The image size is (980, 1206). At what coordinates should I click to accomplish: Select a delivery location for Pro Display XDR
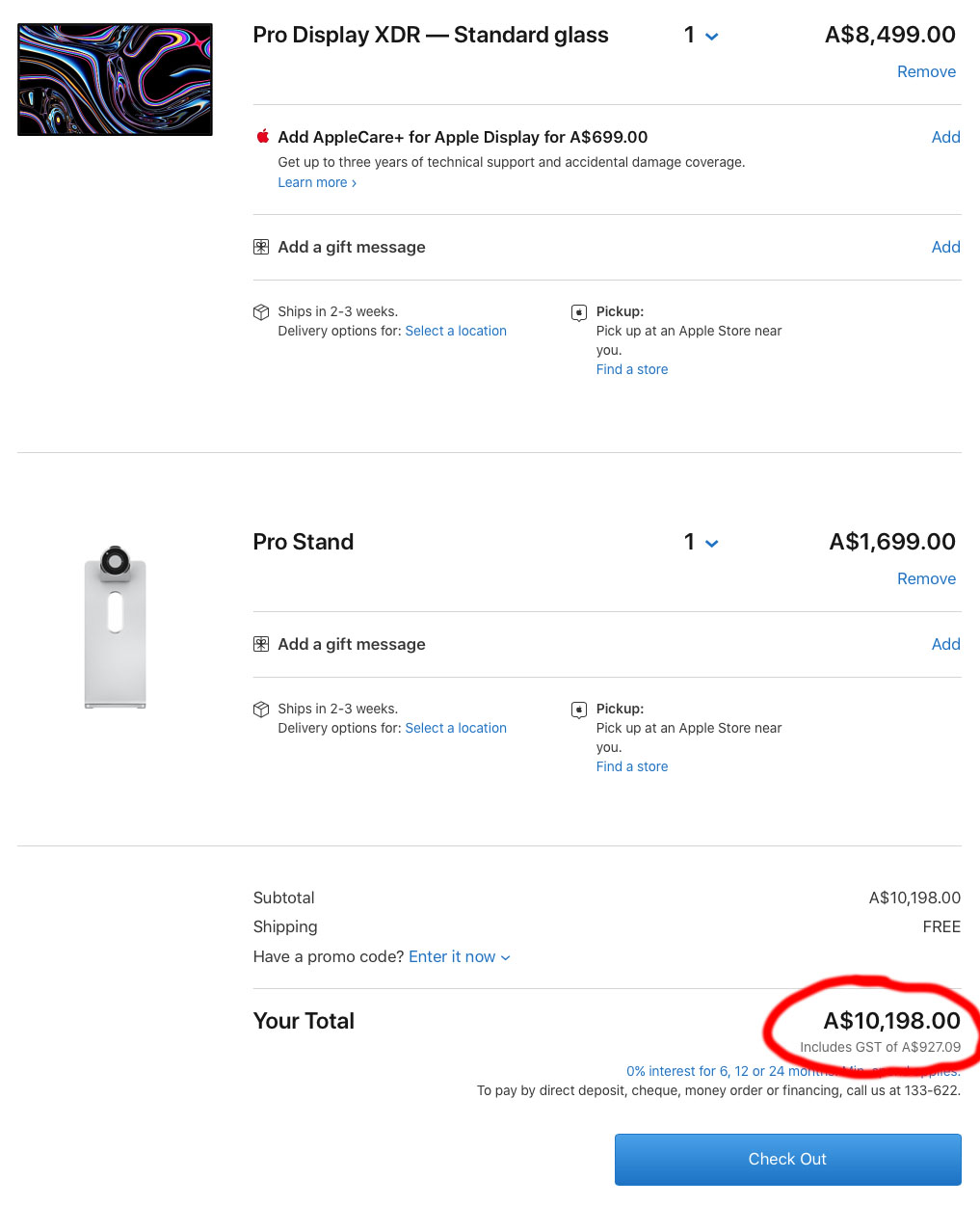coord(456,331)
